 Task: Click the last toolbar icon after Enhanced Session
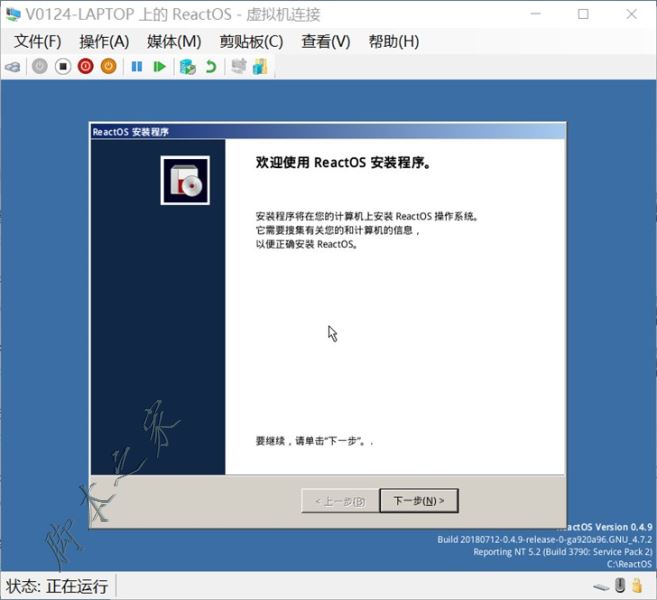(x=260, y=67)
